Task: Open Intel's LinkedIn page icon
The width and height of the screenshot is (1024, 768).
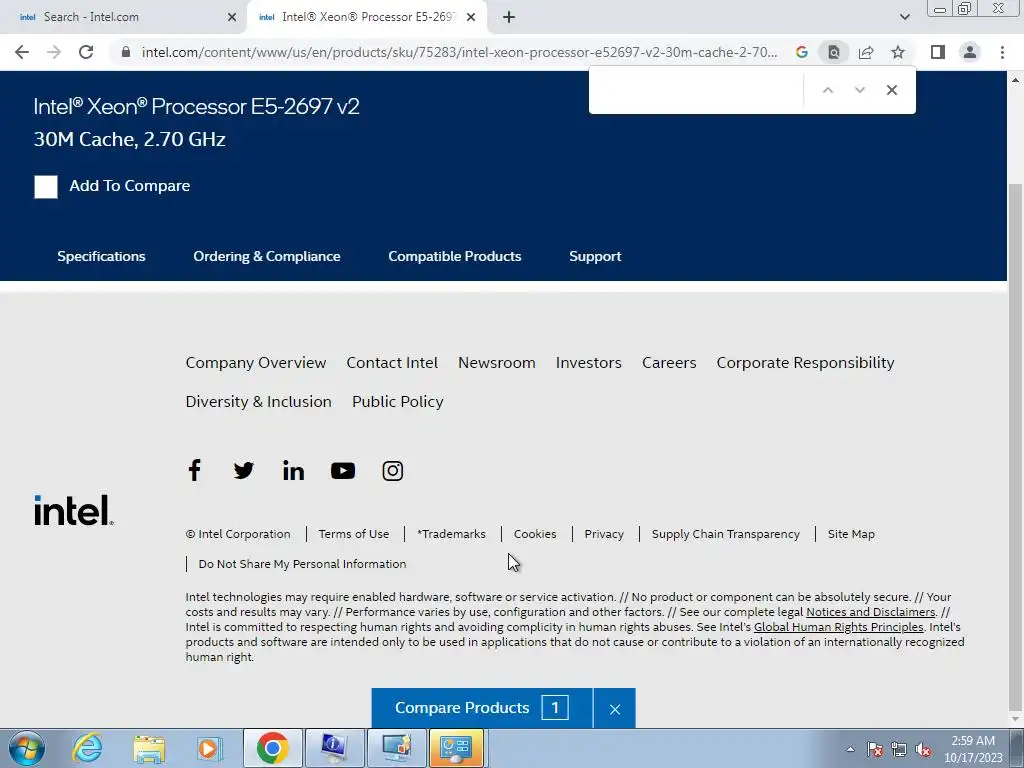Action: 293,470
